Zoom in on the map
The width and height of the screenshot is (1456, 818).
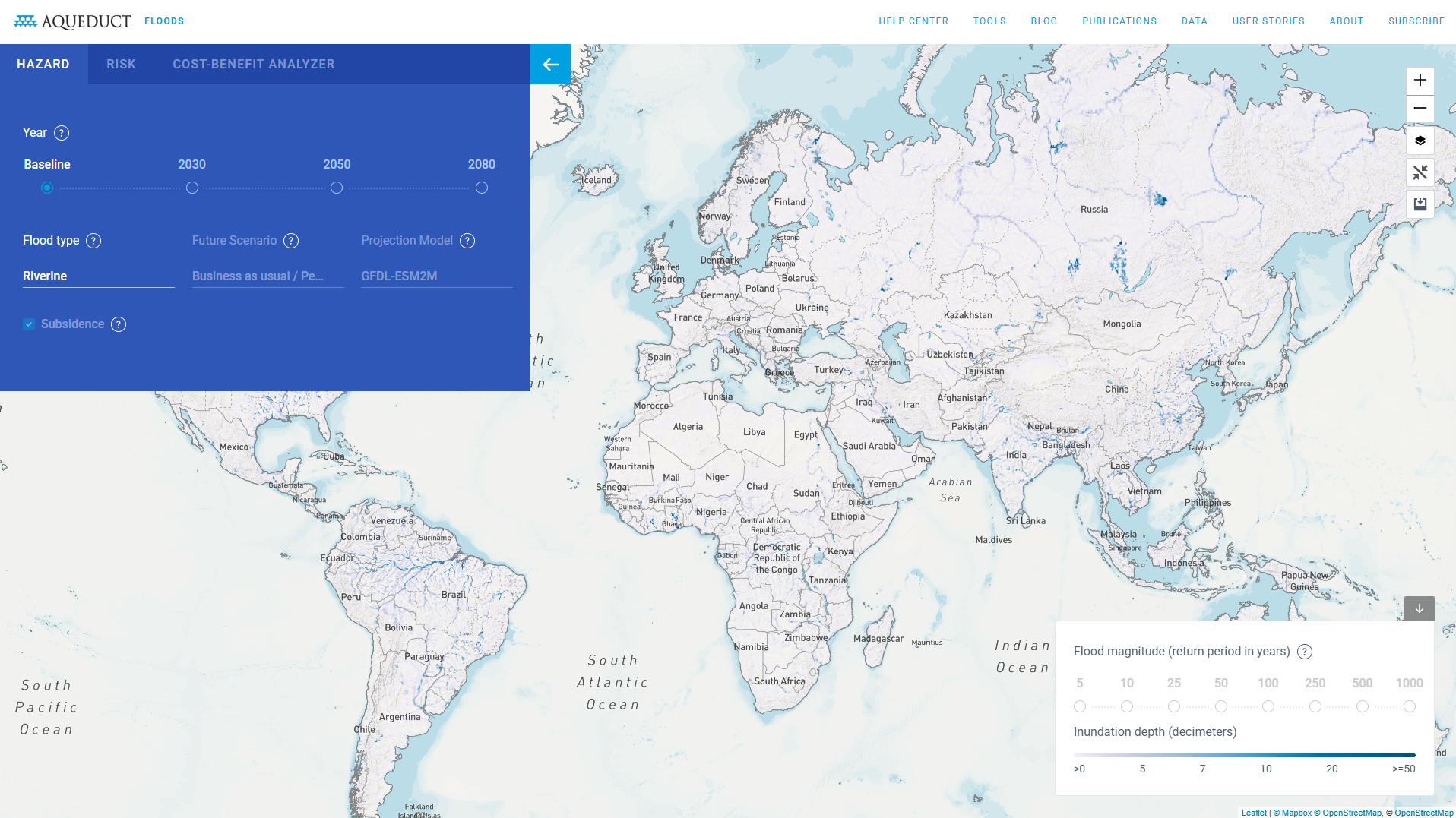coord(1420,81)
